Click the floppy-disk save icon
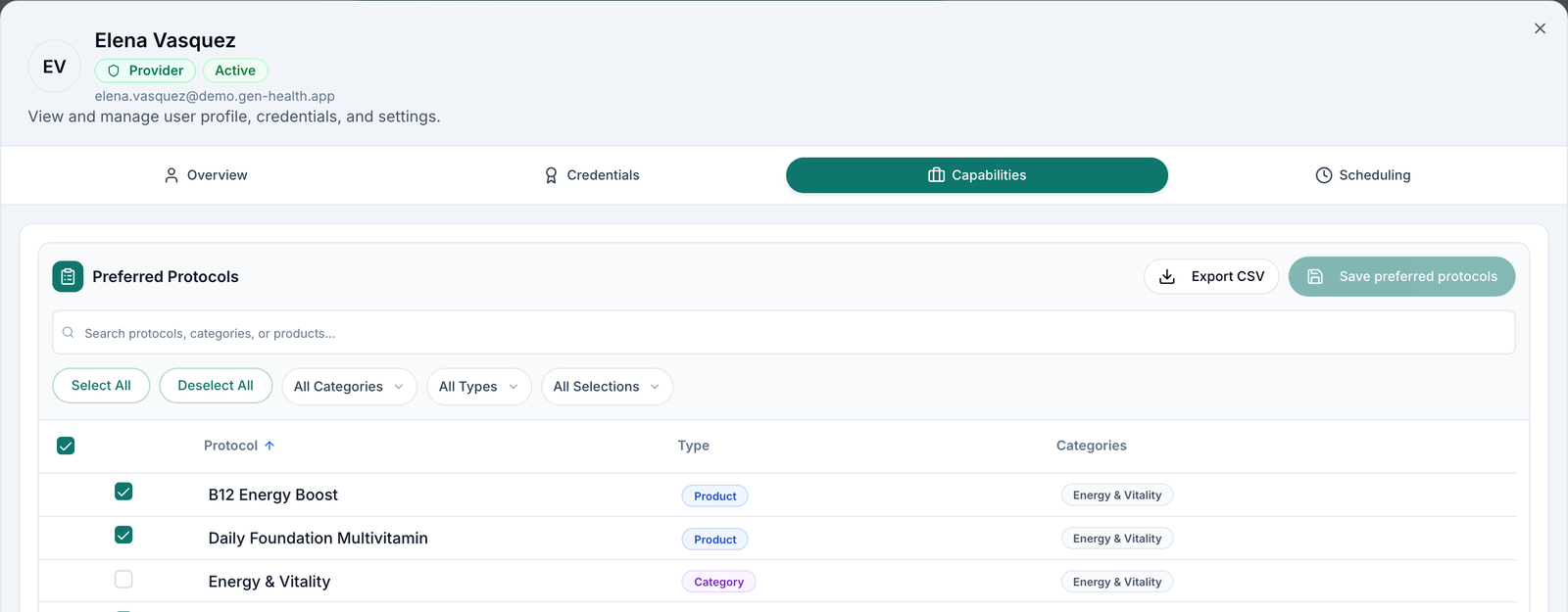The image size is (1568, 612). [x=1315, y=277]
